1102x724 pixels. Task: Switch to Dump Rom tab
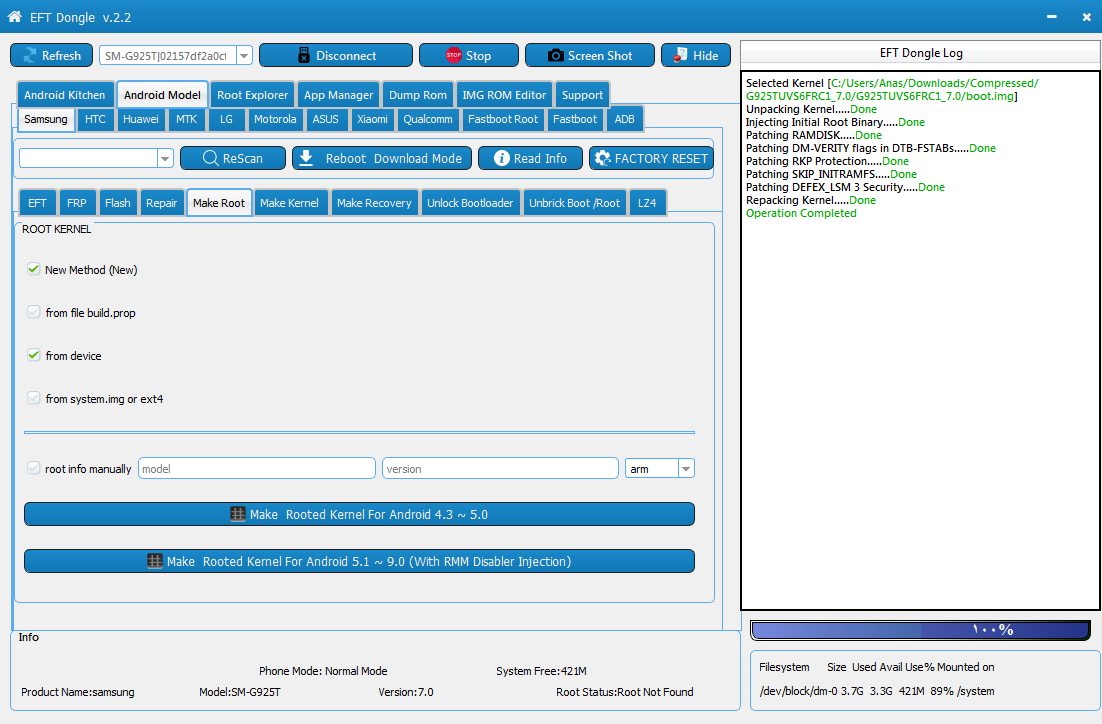click(417, 95)
